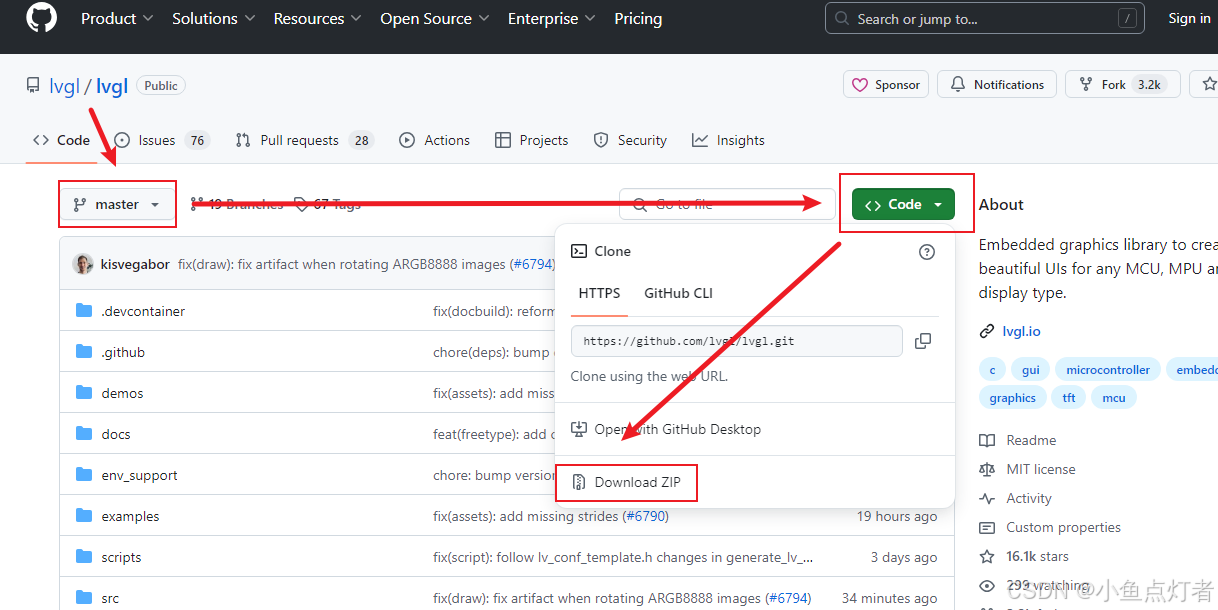Expand the Product menu
This screenshot has height=610, width=1218.
(117, 19)
